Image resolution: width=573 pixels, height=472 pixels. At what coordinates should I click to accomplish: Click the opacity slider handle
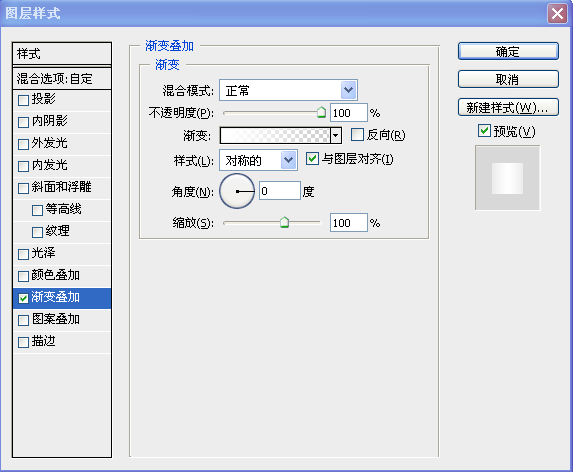click(x=321, y=112)
